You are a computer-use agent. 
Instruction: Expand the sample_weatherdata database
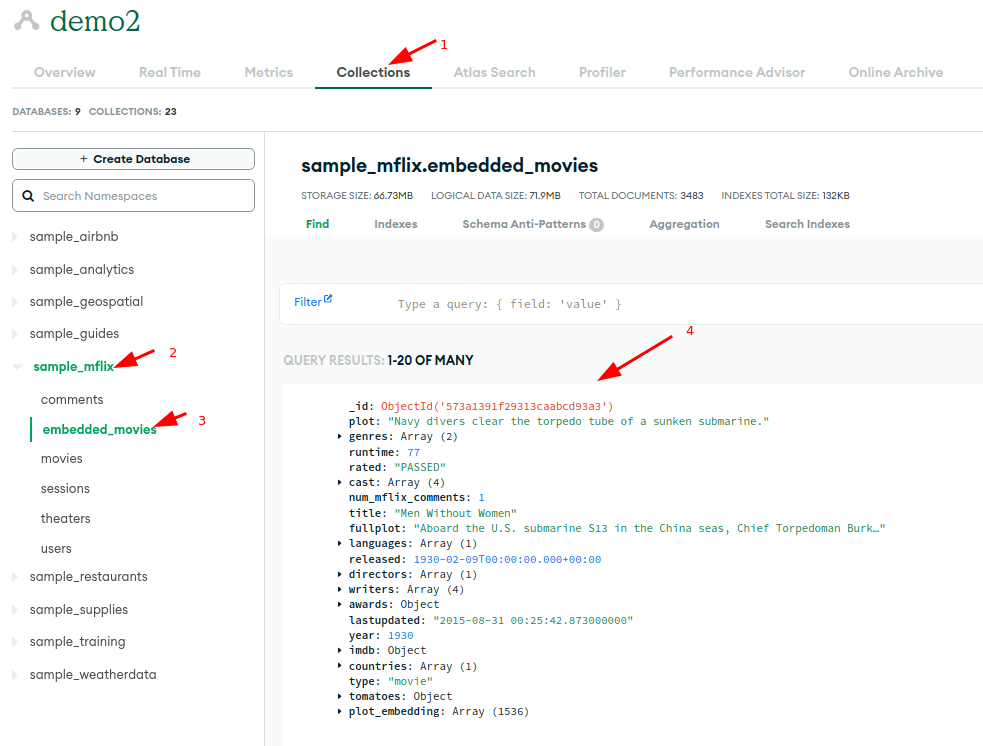pos(14,674)
